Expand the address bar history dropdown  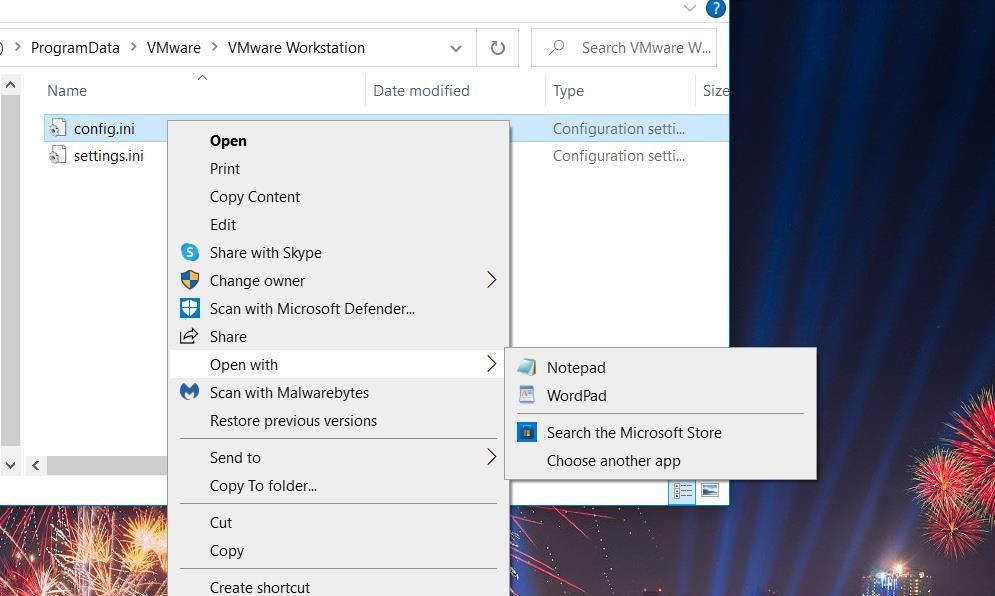(456, 48)
